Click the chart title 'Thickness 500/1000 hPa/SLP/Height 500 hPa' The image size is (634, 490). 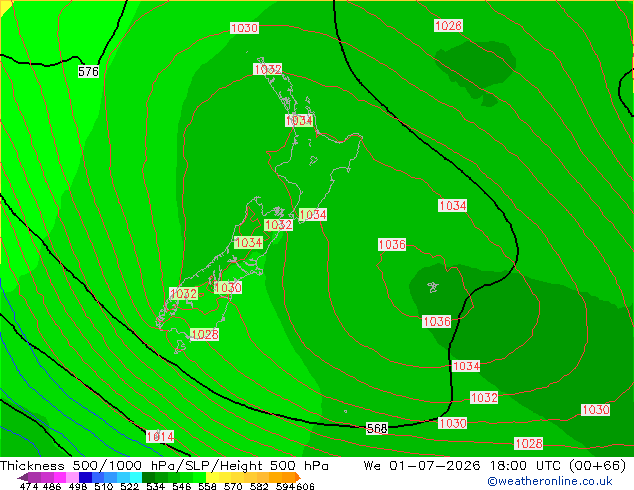pyautogui.click(x=164, y=465)
